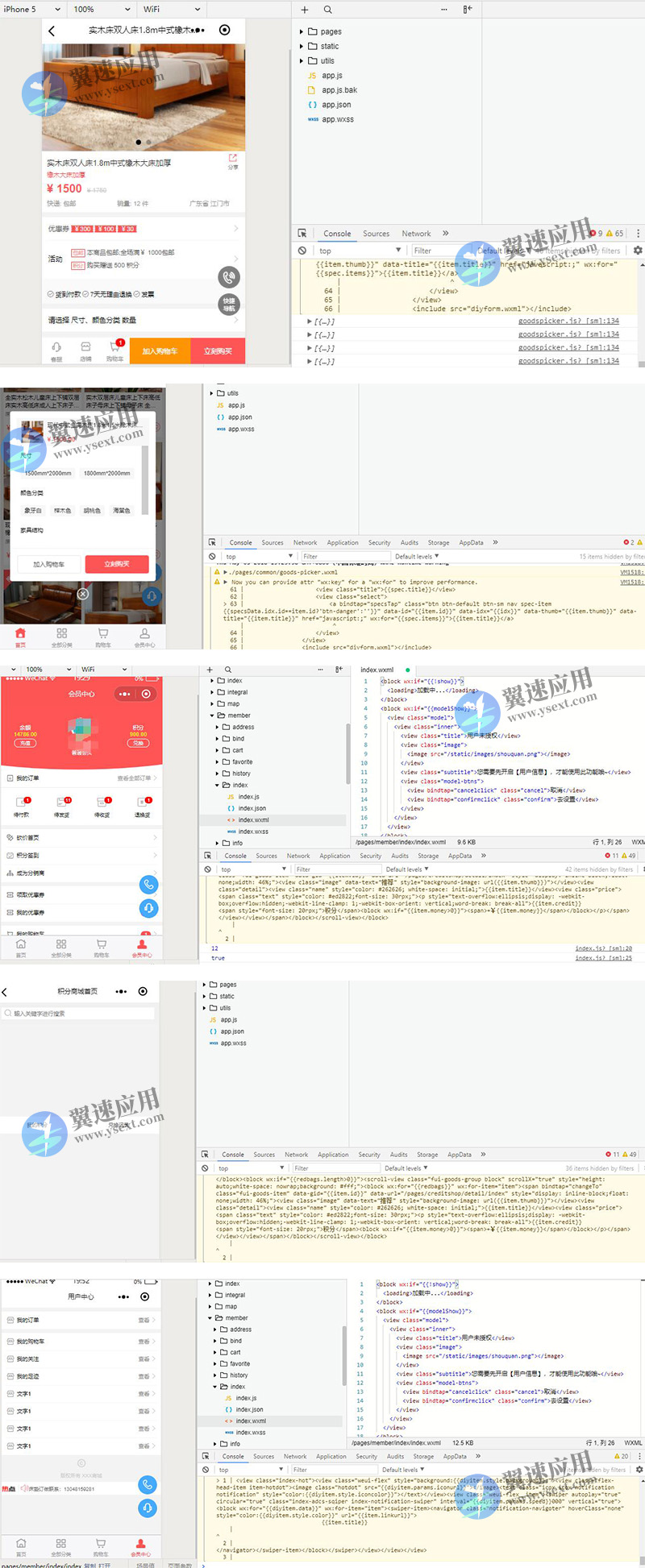Open the red active 首页 home tab

[x=20, y=637]
